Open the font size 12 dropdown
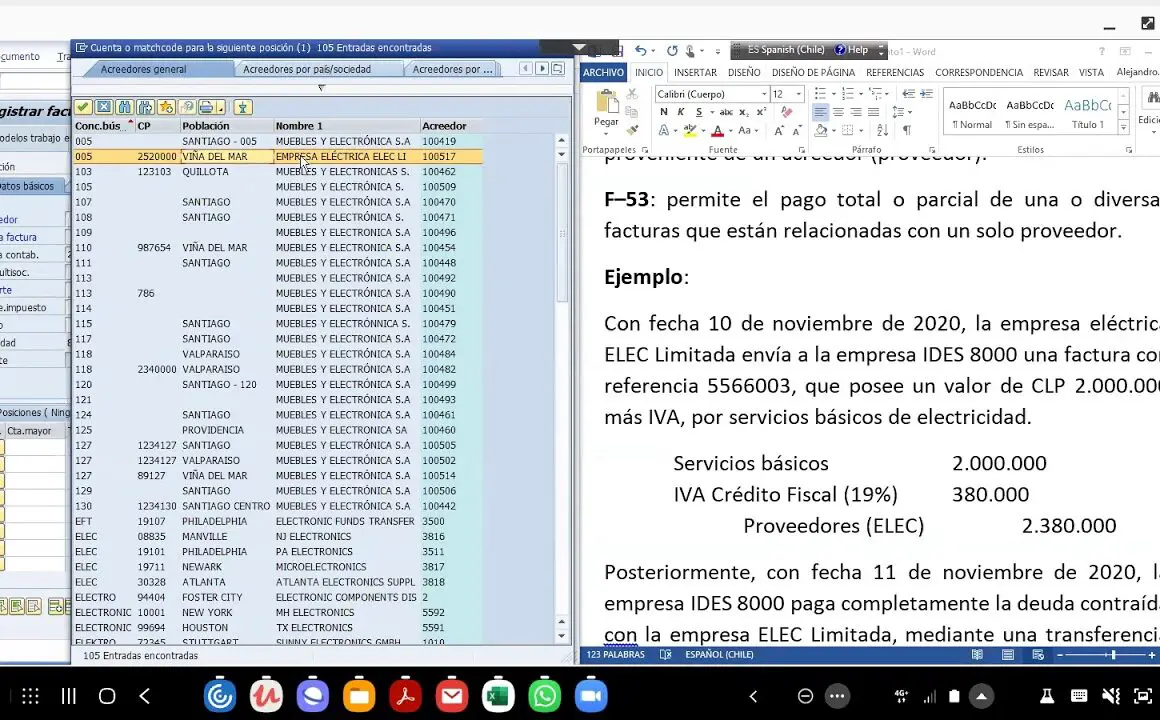1160x720 pixels. pyautogui.click(x=798, y=94)
